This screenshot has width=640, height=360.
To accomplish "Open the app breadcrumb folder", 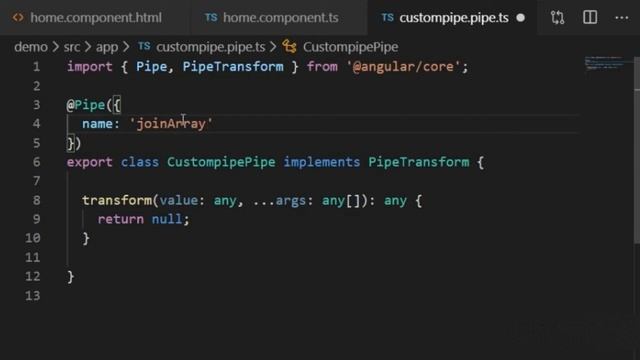I will [107, 47].
